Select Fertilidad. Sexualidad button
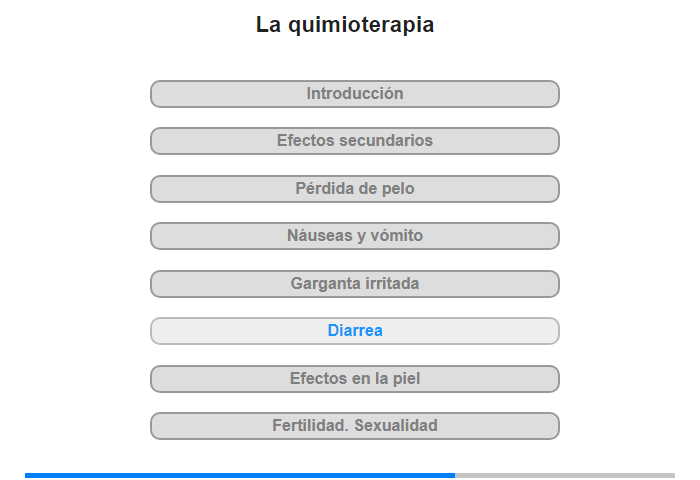Image resolution: width=700 pixels, height=480 pixels. [354, 426]
